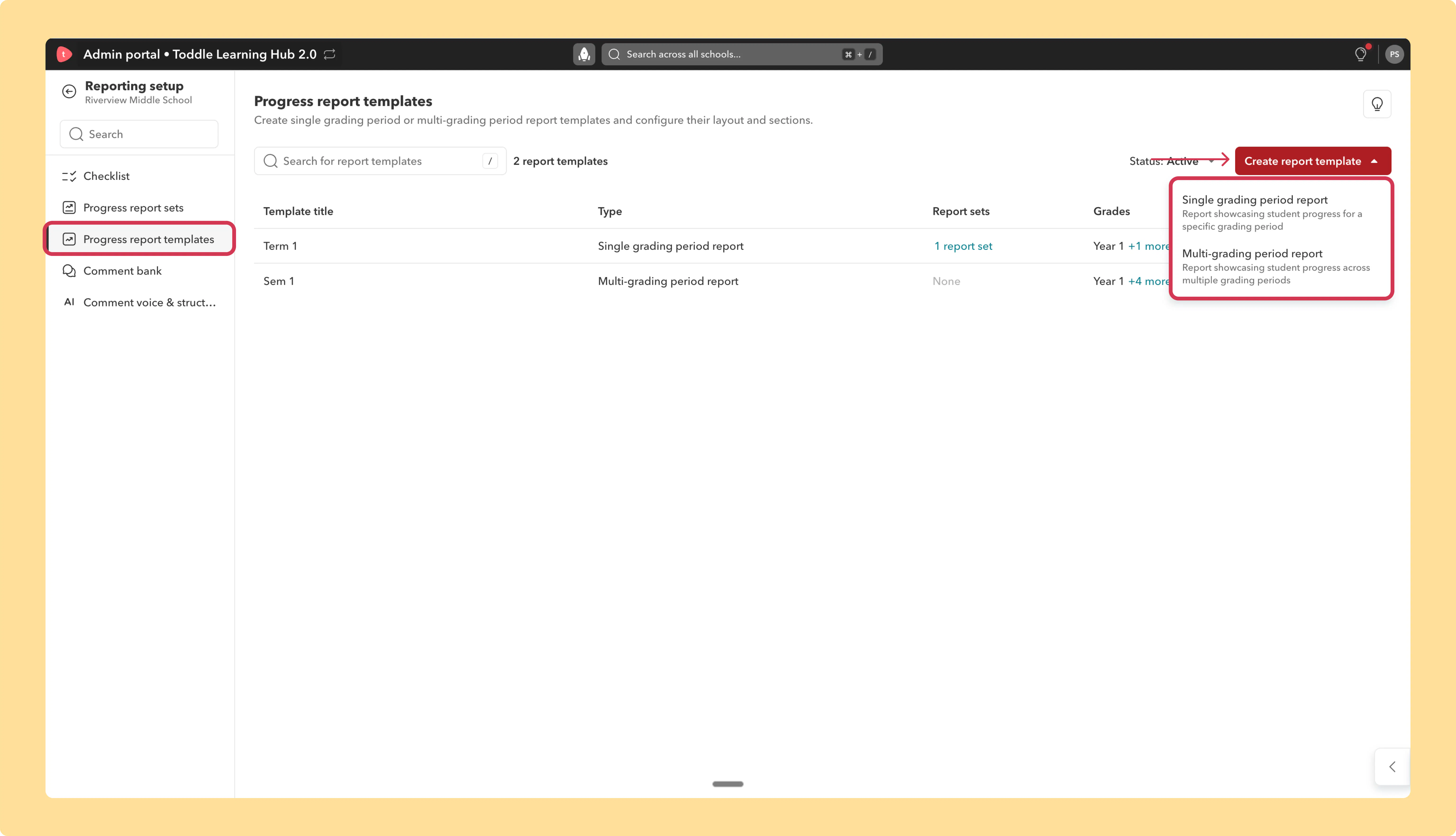Click Multi-grading period report type cell
1456x836 pixels.
pyautogui.click(x=668, y=281)
